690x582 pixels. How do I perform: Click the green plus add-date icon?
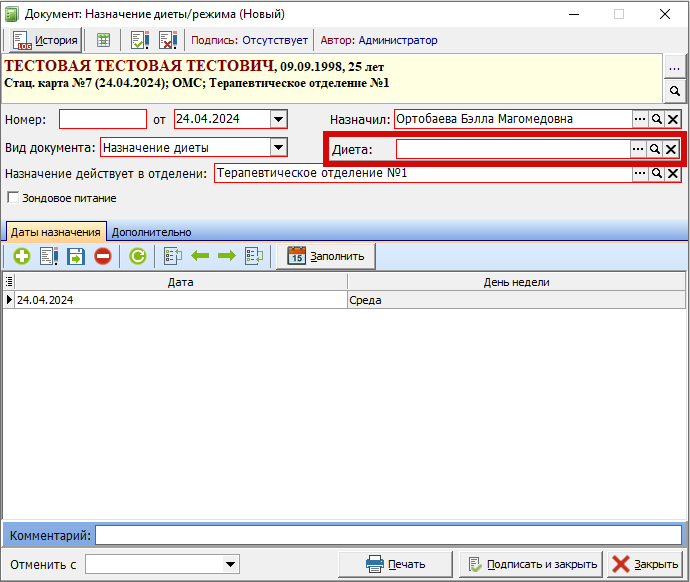click(x=21, y=256)
